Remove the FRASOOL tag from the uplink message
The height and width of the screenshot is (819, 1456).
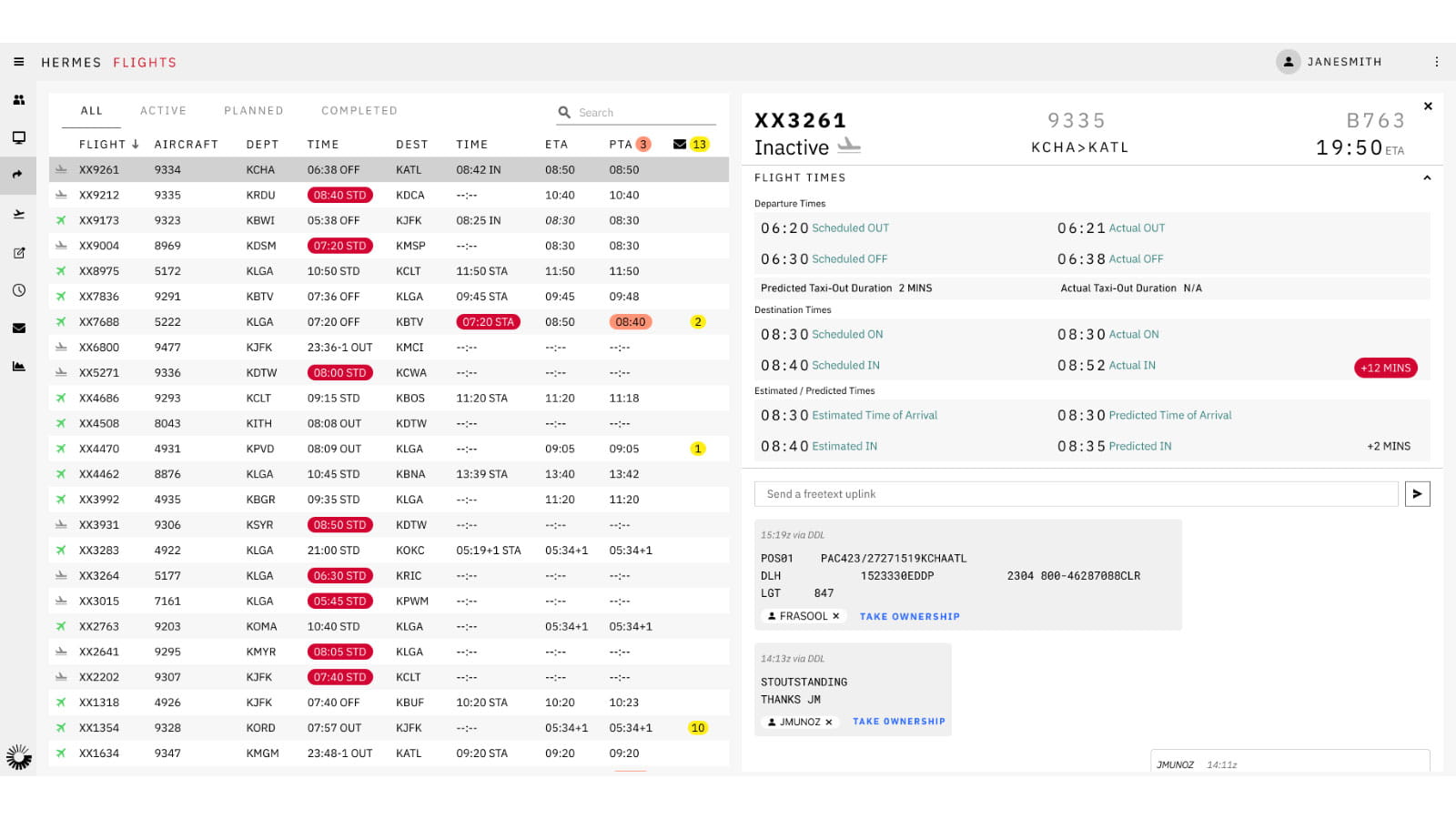tap(837, 616)
